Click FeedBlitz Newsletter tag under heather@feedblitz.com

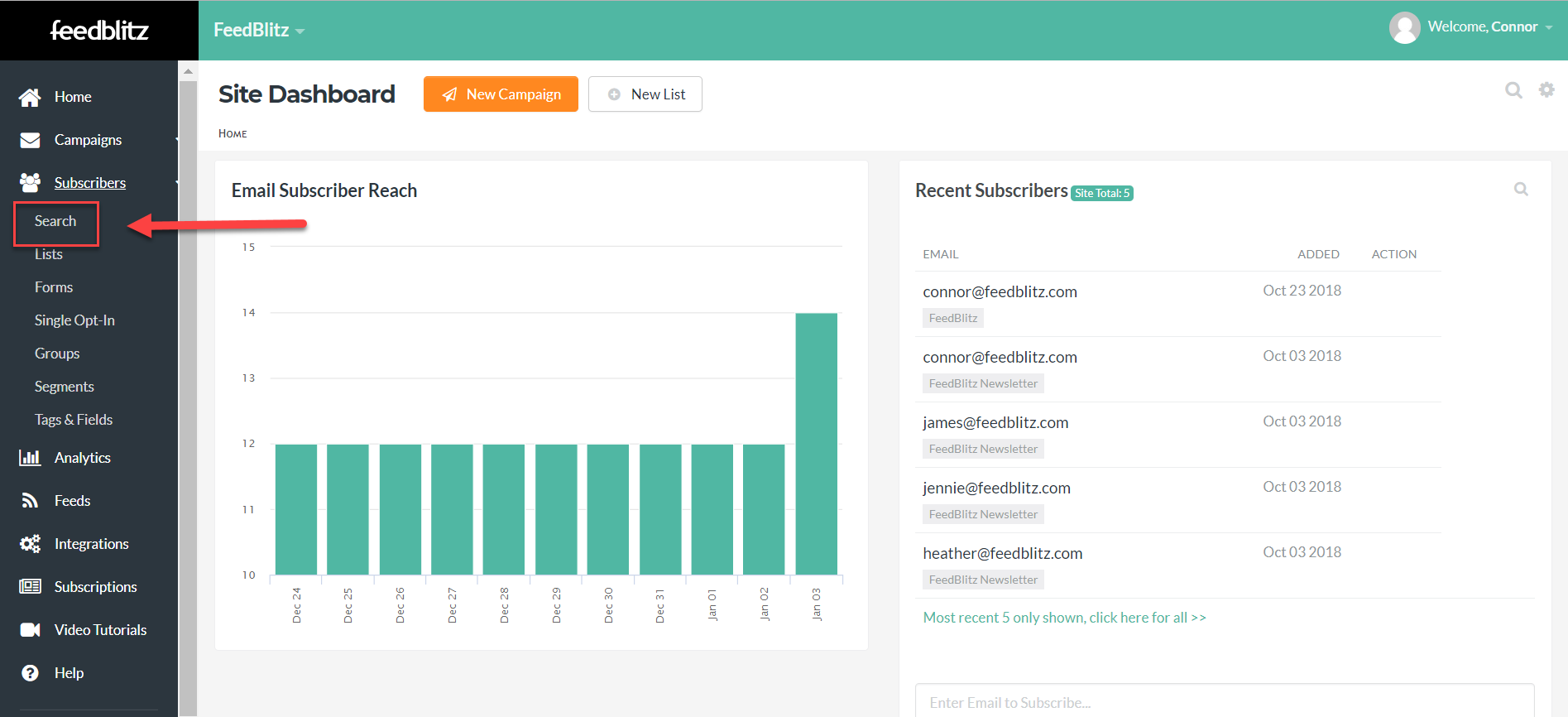click(983, 580)
